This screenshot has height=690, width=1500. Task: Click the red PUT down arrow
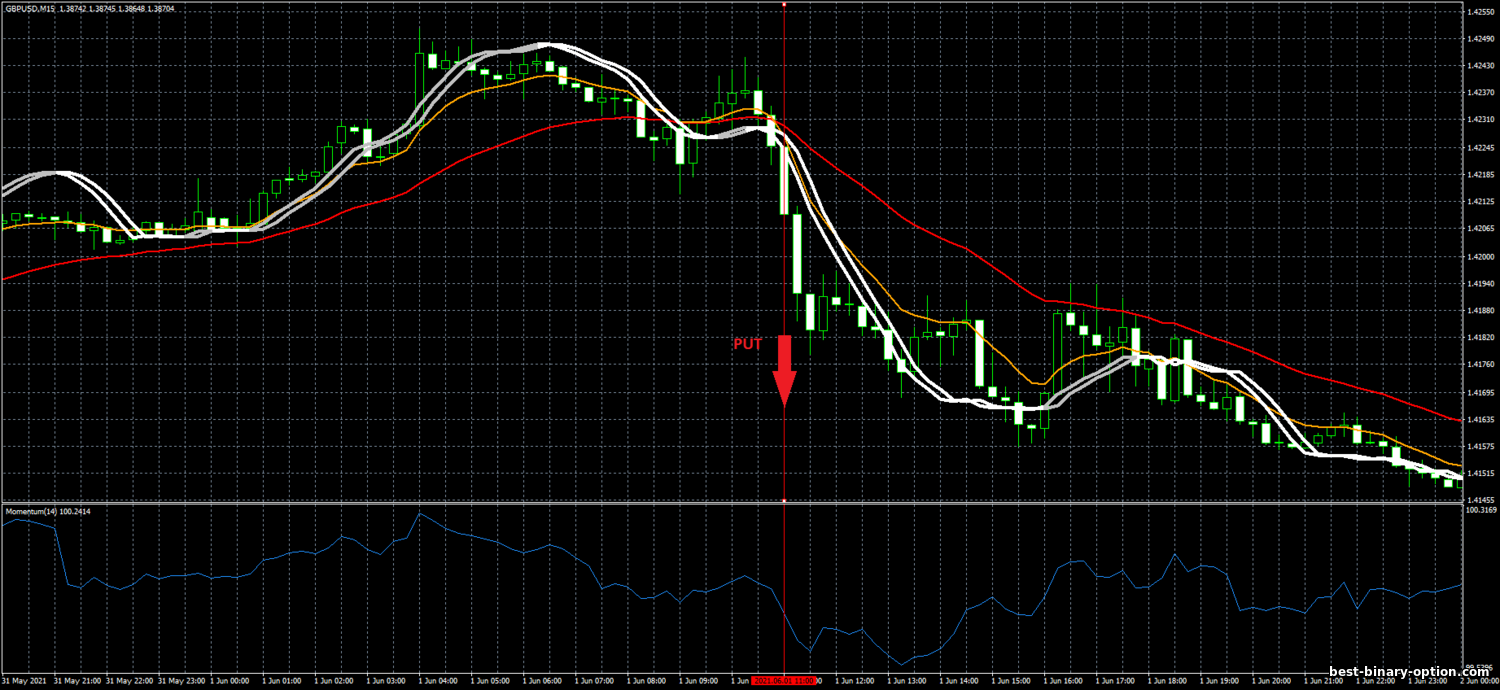[783, 371]
